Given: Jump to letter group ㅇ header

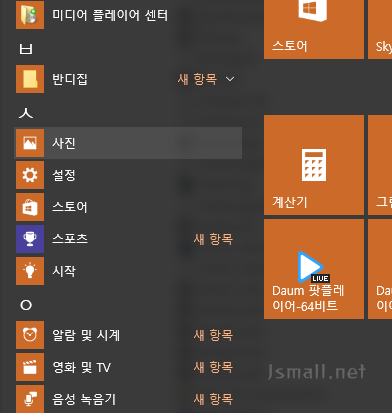Looking at the screenshot, I should tap(26, 305).
